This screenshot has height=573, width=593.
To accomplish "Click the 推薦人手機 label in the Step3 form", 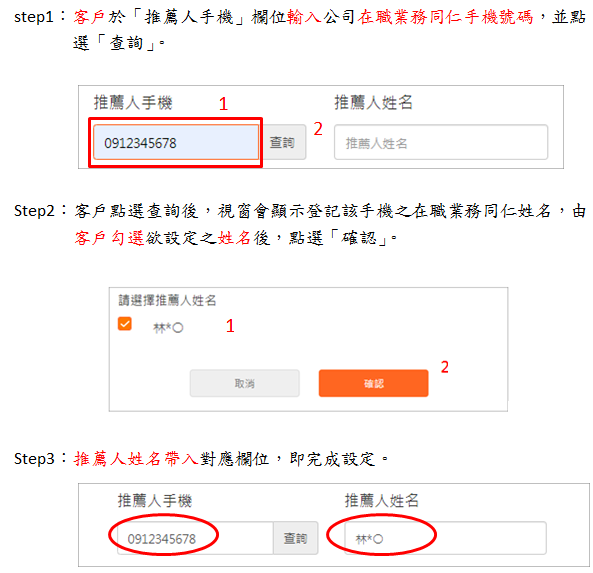I will 155,500.
